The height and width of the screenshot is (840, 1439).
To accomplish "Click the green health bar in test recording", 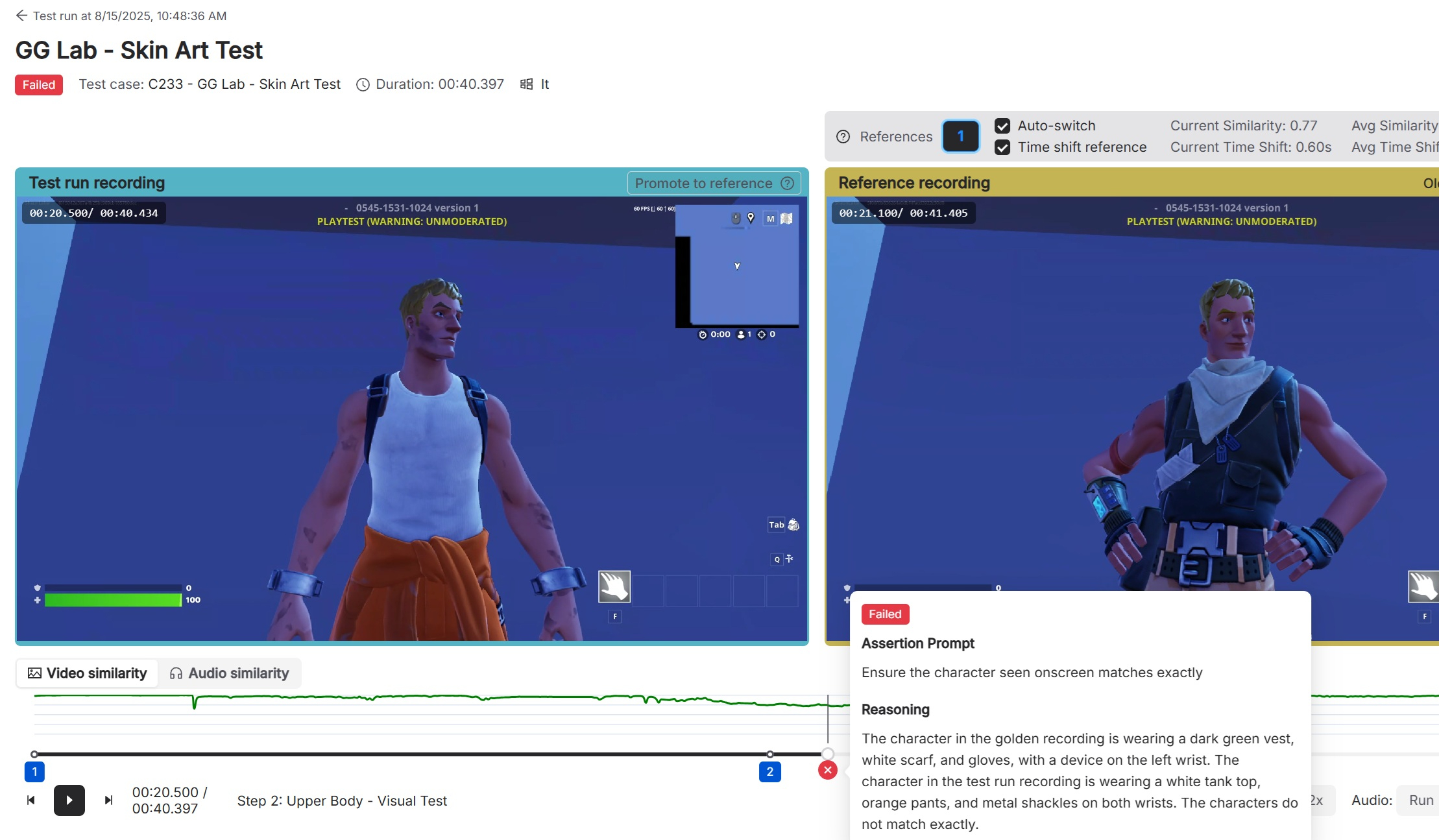I will pyautogui.click(x=113, y=600).
